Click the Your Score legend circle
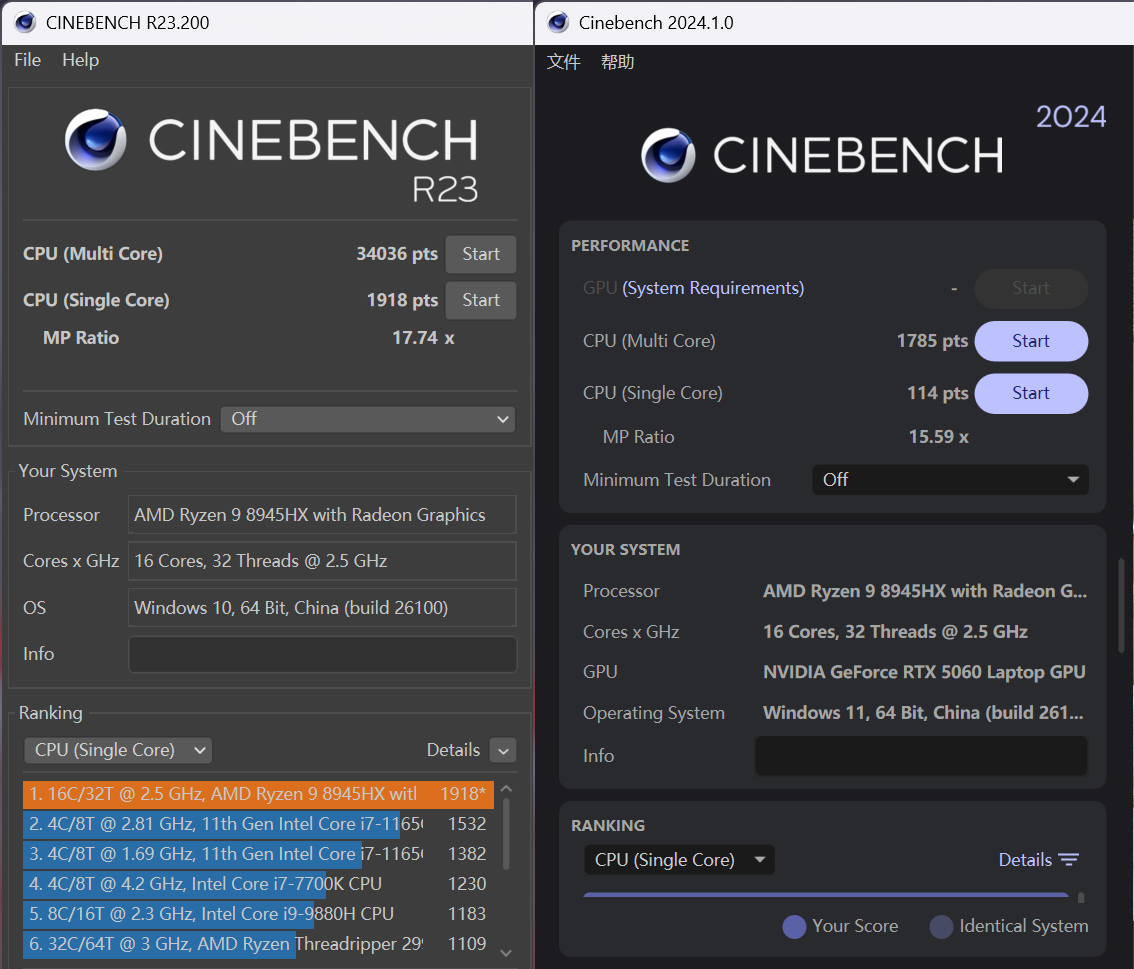The width and height of the screenshot is (1134, 969). click(794, 927)
